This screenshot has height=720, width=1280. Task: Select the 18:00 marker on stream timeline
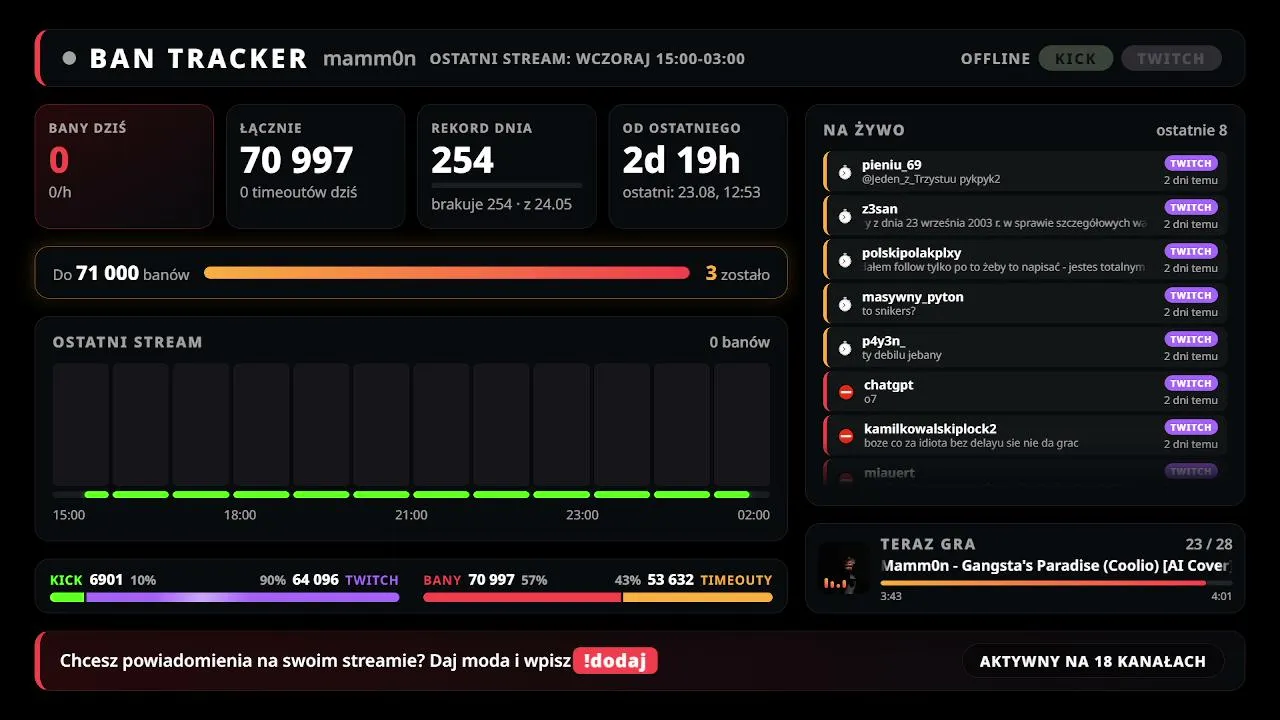(x=240, y=515)
